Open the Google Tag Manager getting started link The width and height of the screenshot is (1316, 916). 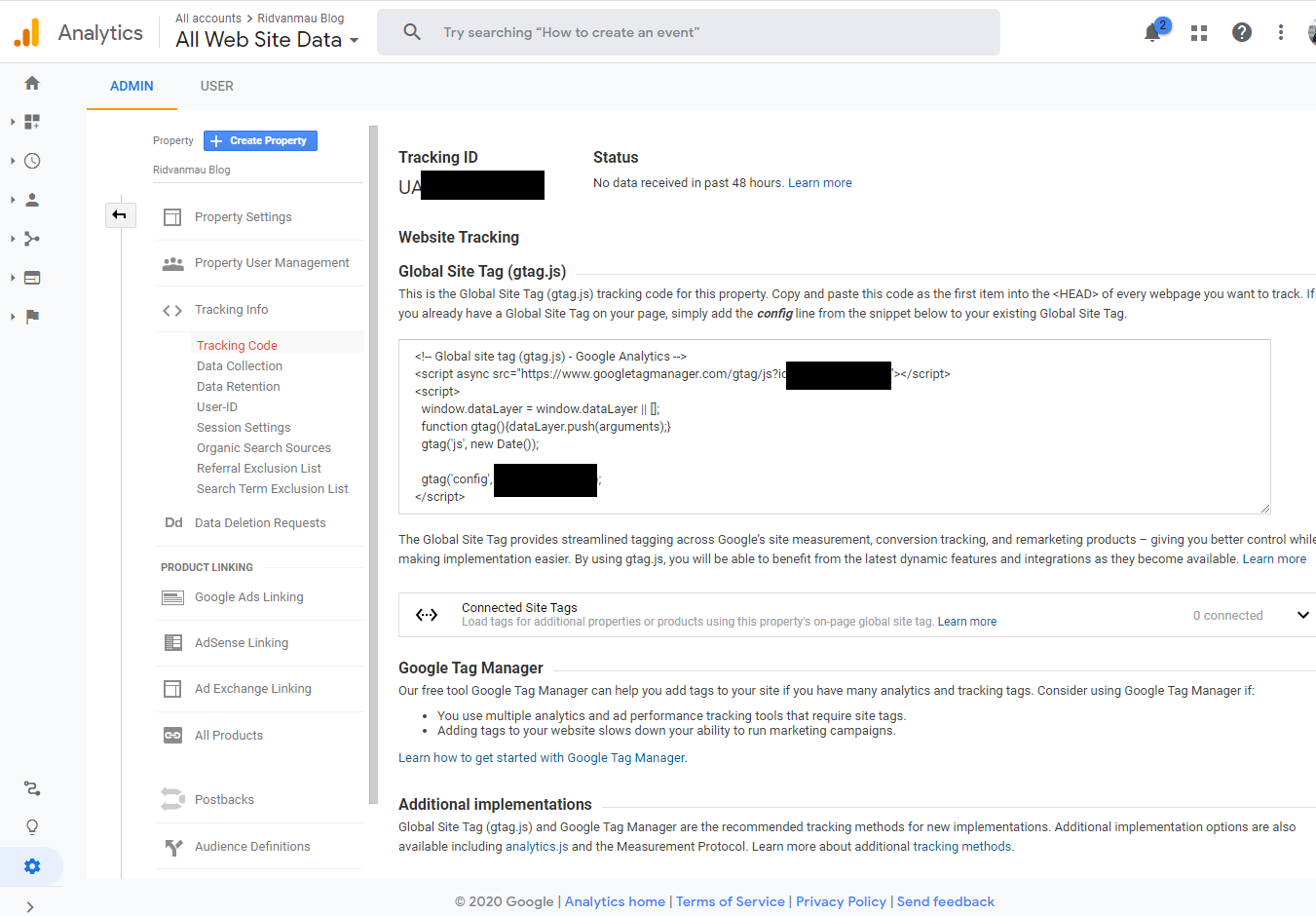click(543, 758)
